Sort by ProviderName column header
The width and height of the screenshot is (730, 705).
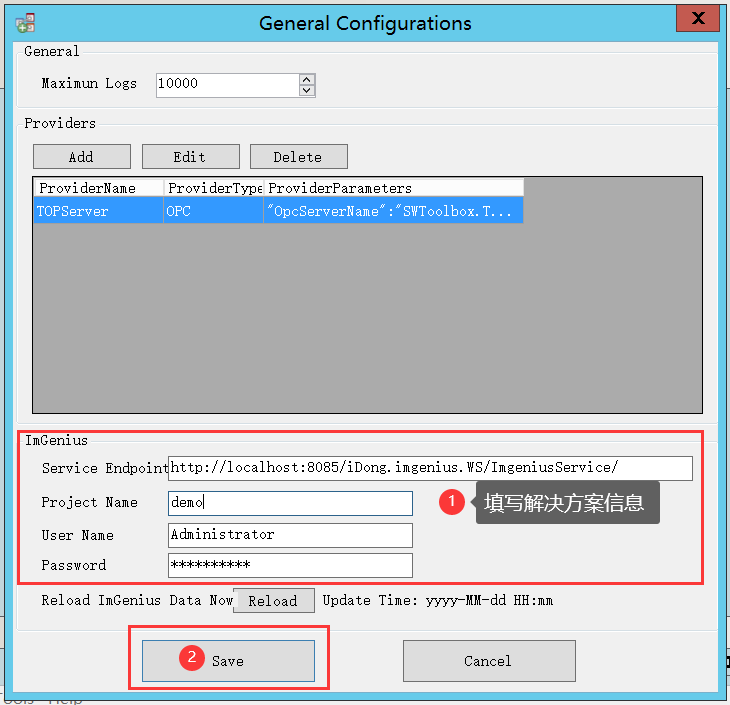click(98, 188)
